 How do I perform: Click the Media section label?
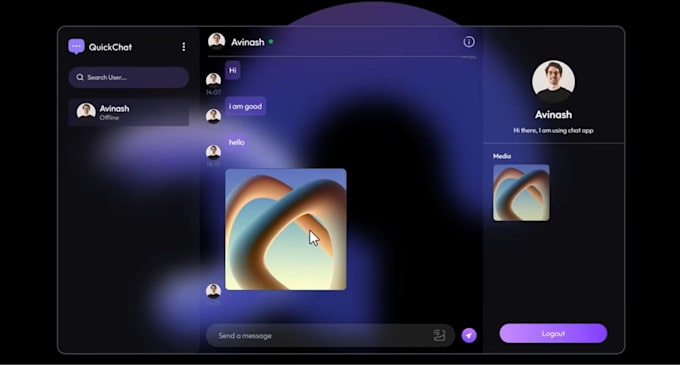(x=502, y=156)
